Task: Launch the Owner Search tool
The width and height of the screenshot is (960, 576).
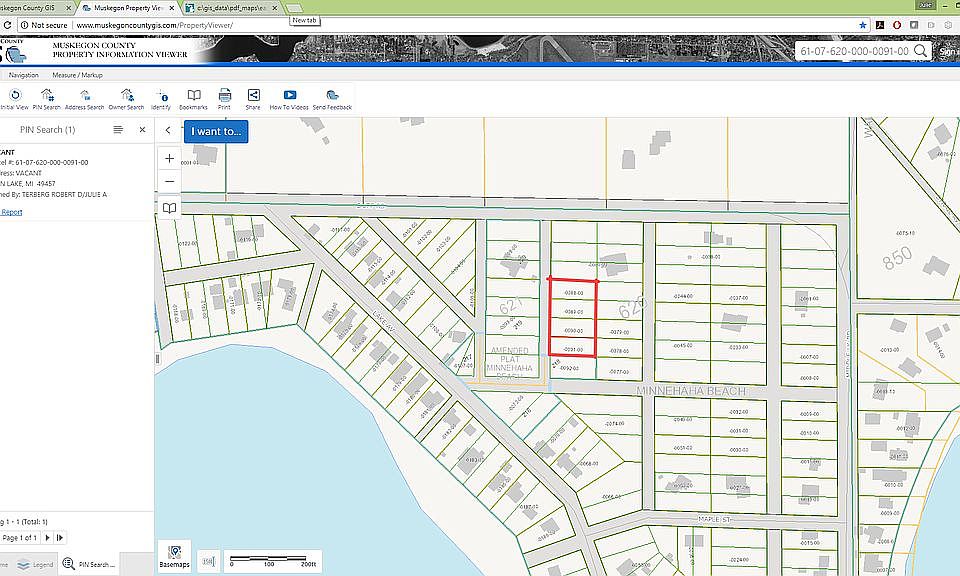Action: (126, 97)
